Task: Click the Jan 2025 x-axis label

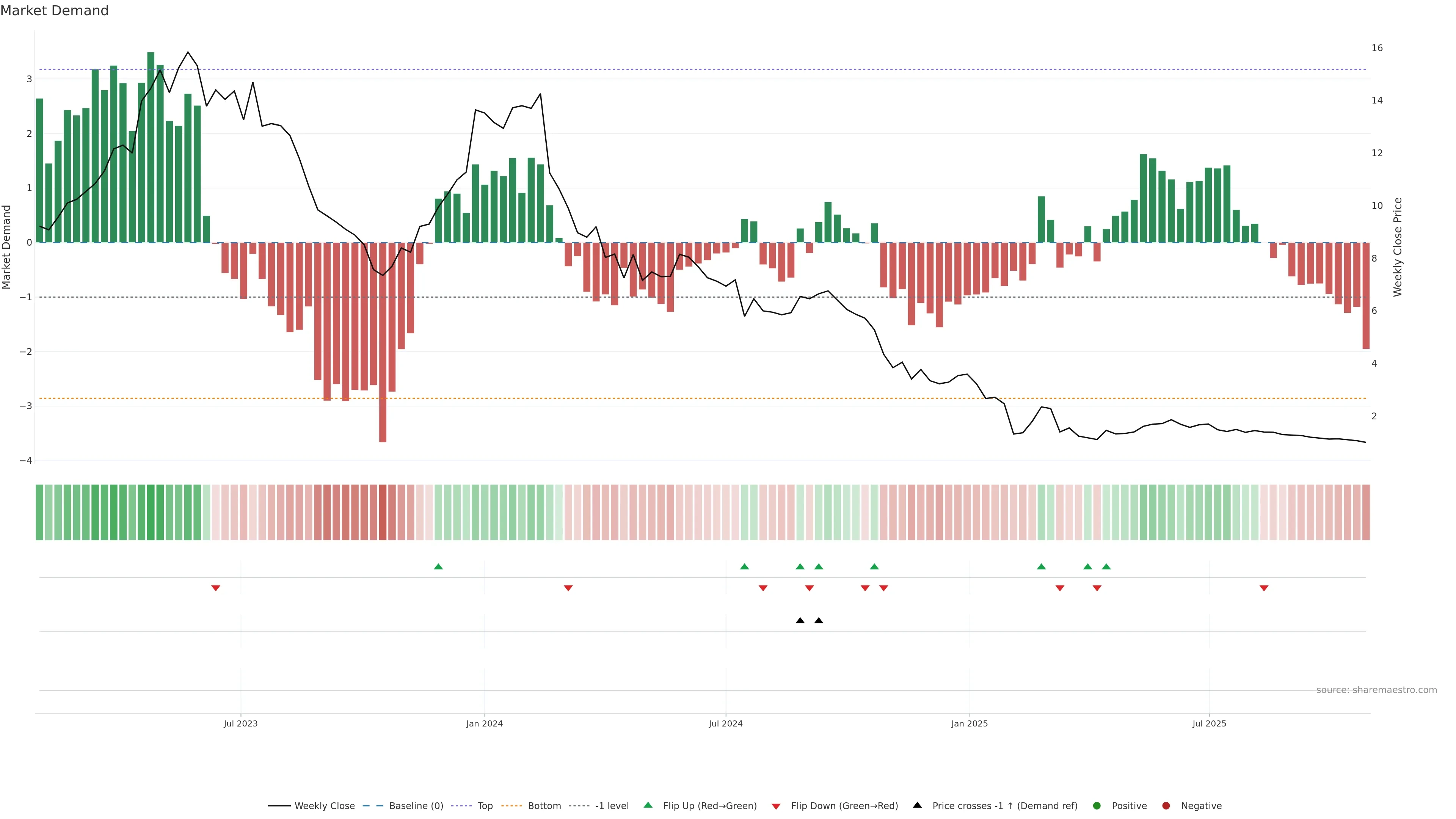Action: click(970, 723)
